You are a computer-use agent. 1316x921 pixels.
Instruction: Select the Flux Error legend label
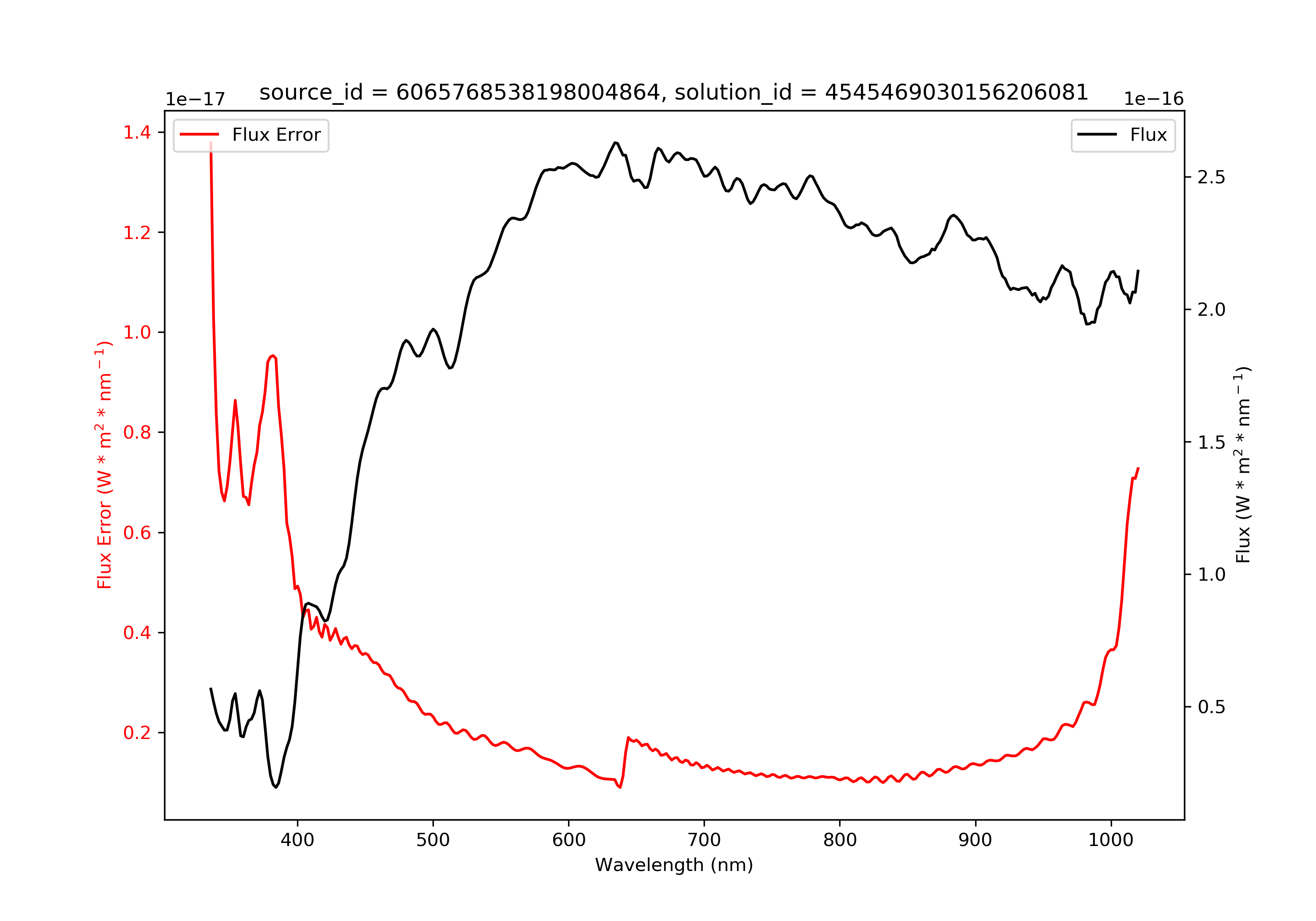[x=276, y=135]
